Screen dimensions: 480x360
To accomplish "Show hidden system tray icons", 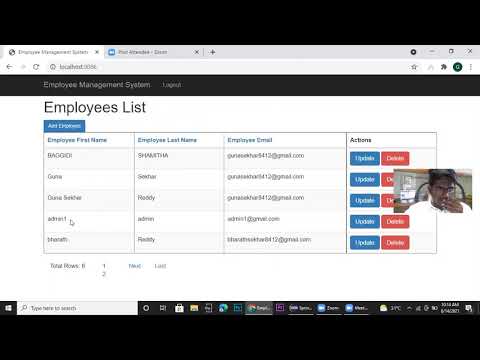I will pyautogui.click(x=409, y=308).
